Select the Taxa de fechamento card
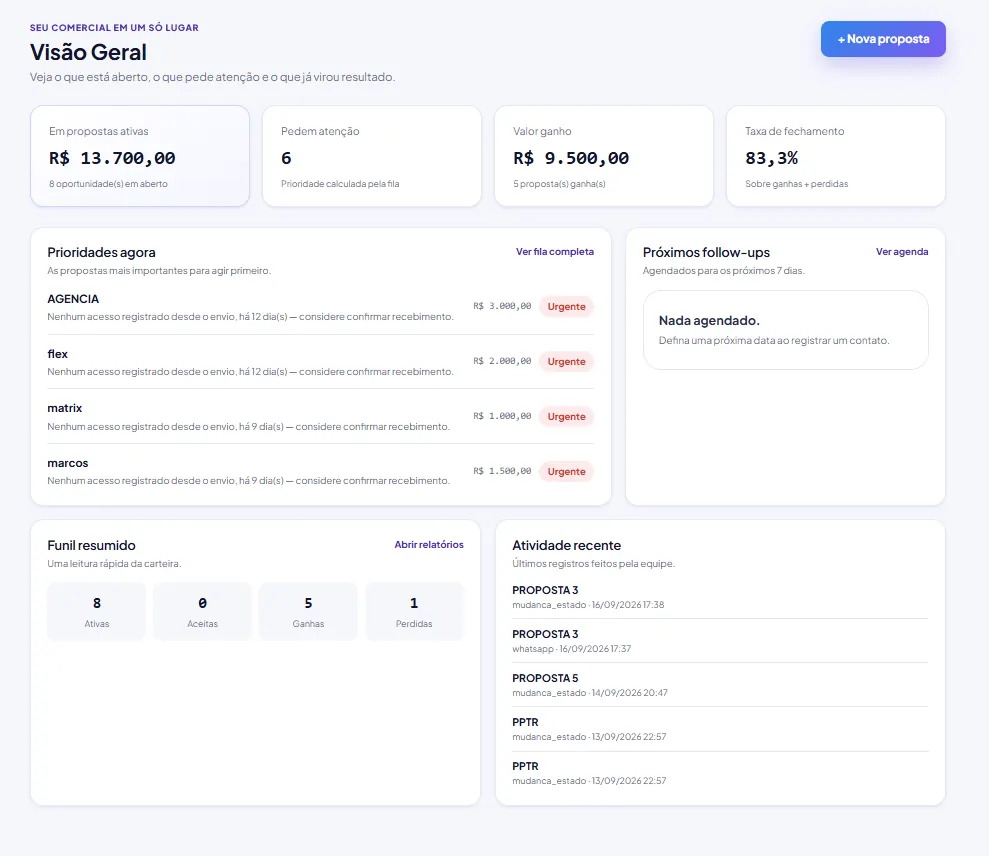 [x=836, y=156]
